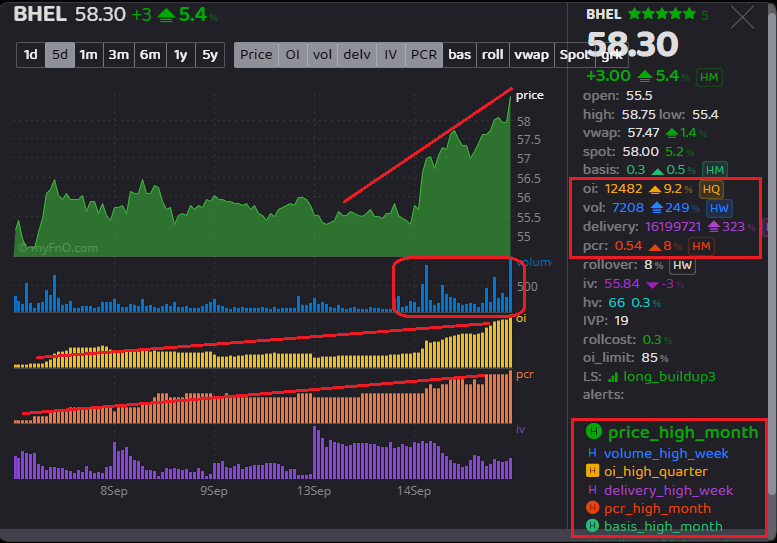This screenshot has height=543, width=777.
Task: Click the blue H icon of volume_high_week
Action: 592,452
